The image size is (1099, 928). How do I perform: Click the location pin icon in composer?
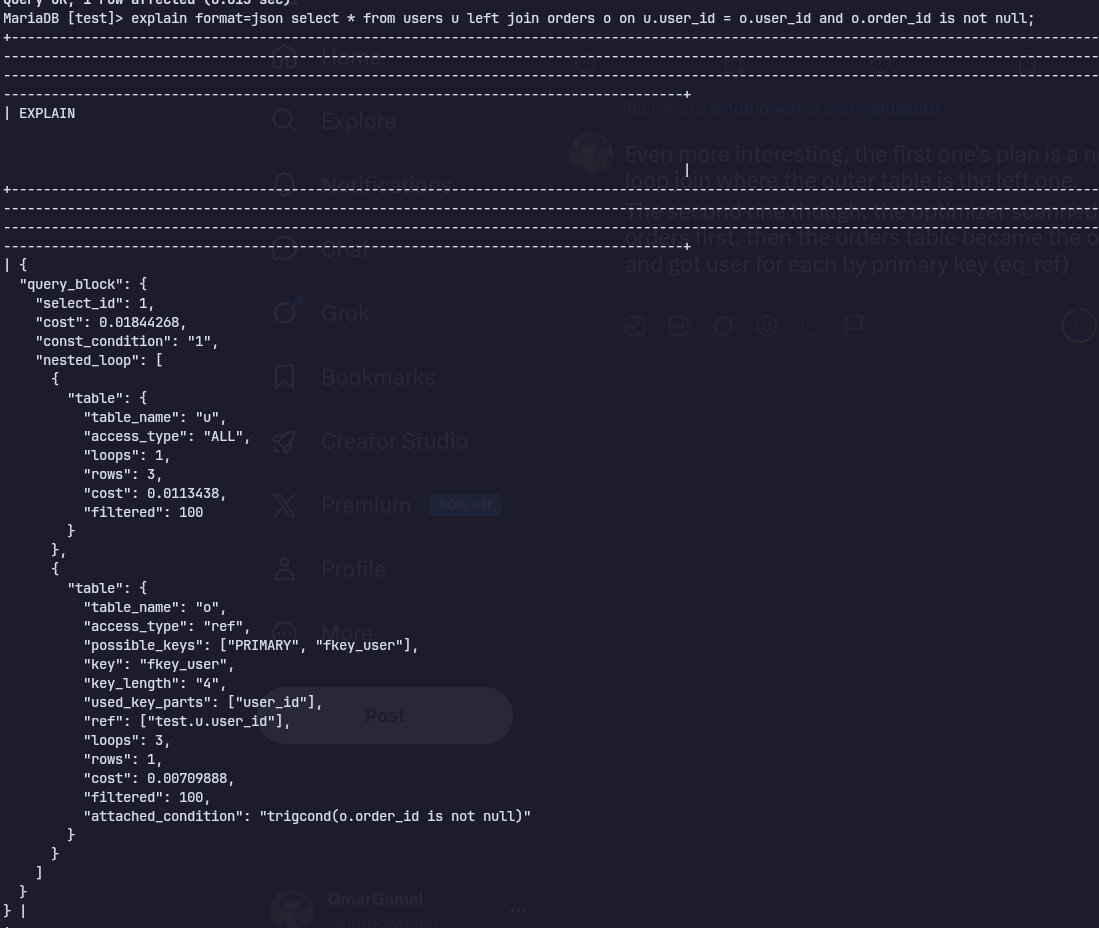[x=811, y=326]
